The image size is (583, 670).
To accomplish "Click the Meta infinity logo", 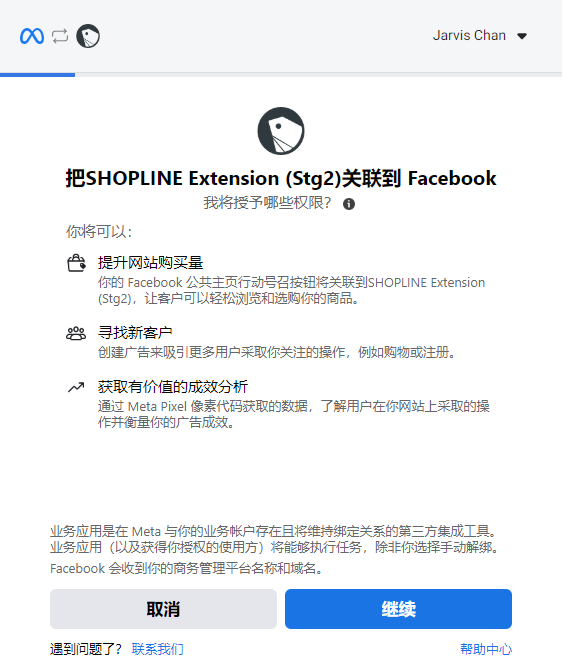I will pyautogui.click(x=32, y=36).
